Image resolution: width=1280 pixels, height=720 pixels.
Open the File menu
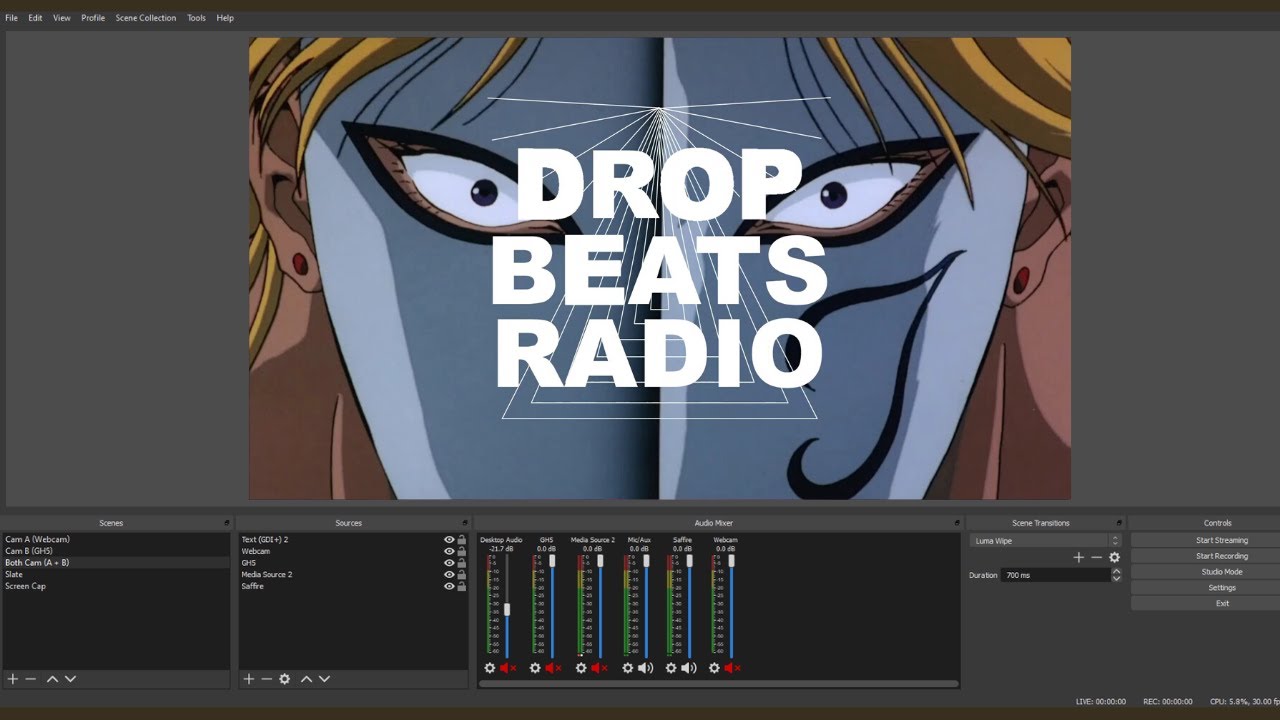point(11,18)
